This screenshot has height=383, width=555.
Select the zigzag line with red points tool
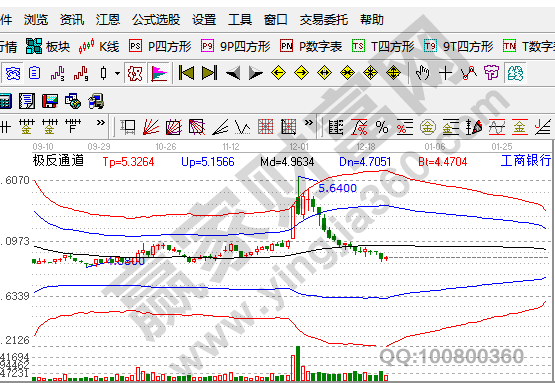pos(469,73)
